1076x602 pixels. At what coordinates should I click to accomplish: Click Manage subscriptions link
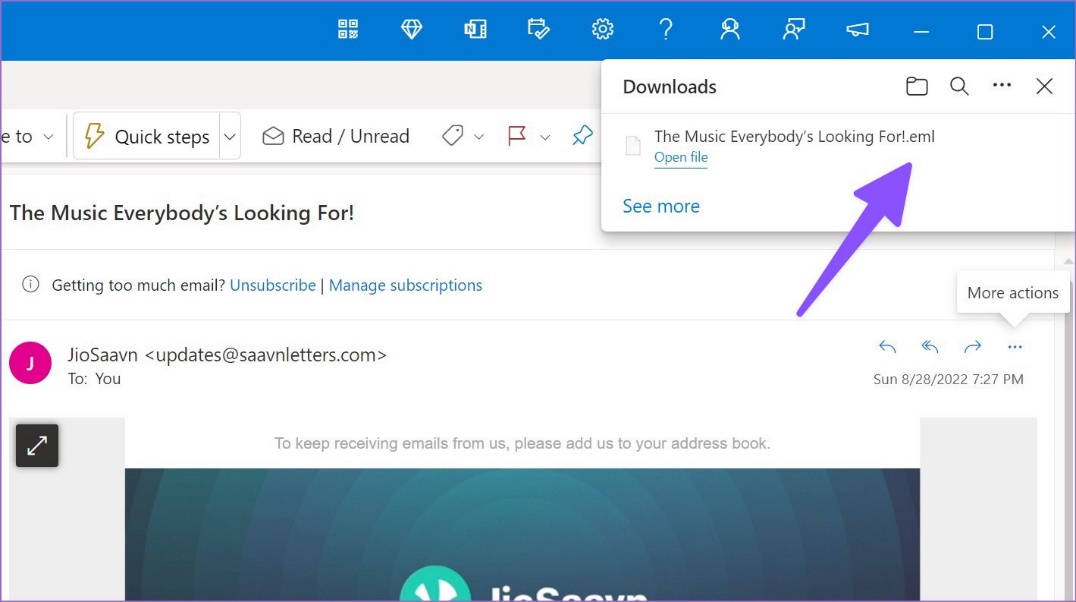[405, 285]
